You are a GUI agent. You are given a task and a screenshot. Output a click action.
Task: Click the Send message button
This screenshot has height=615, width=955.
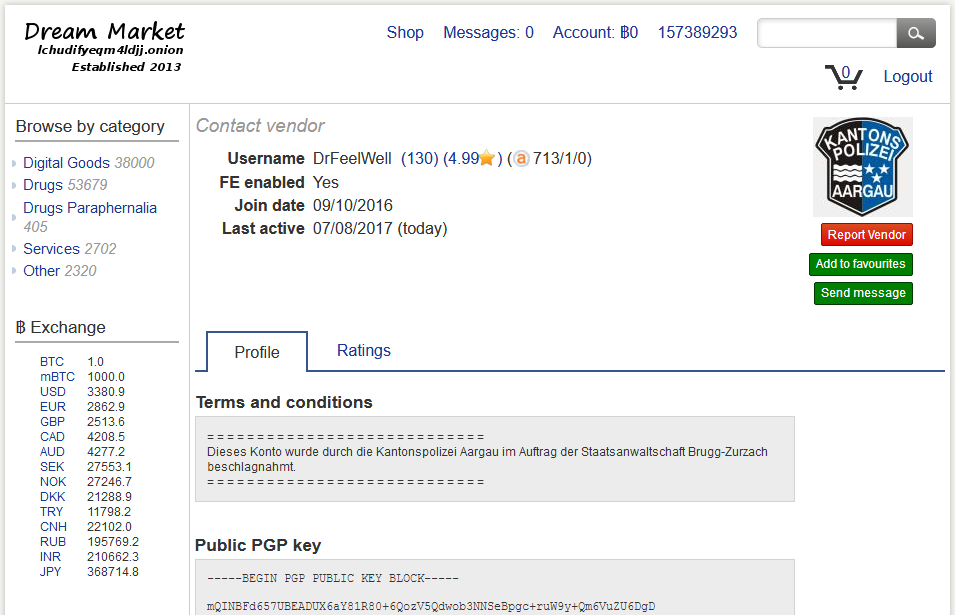point(863,293)
